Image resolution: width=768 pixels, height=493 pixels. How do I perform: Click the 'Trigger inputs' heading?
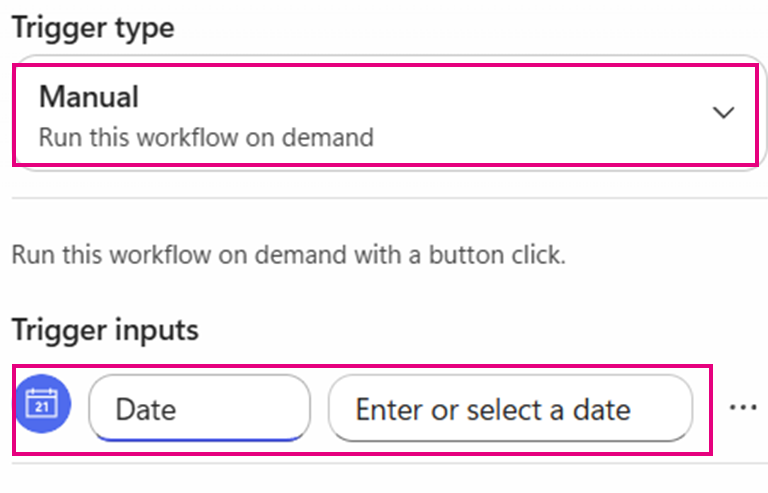point(105,330)
